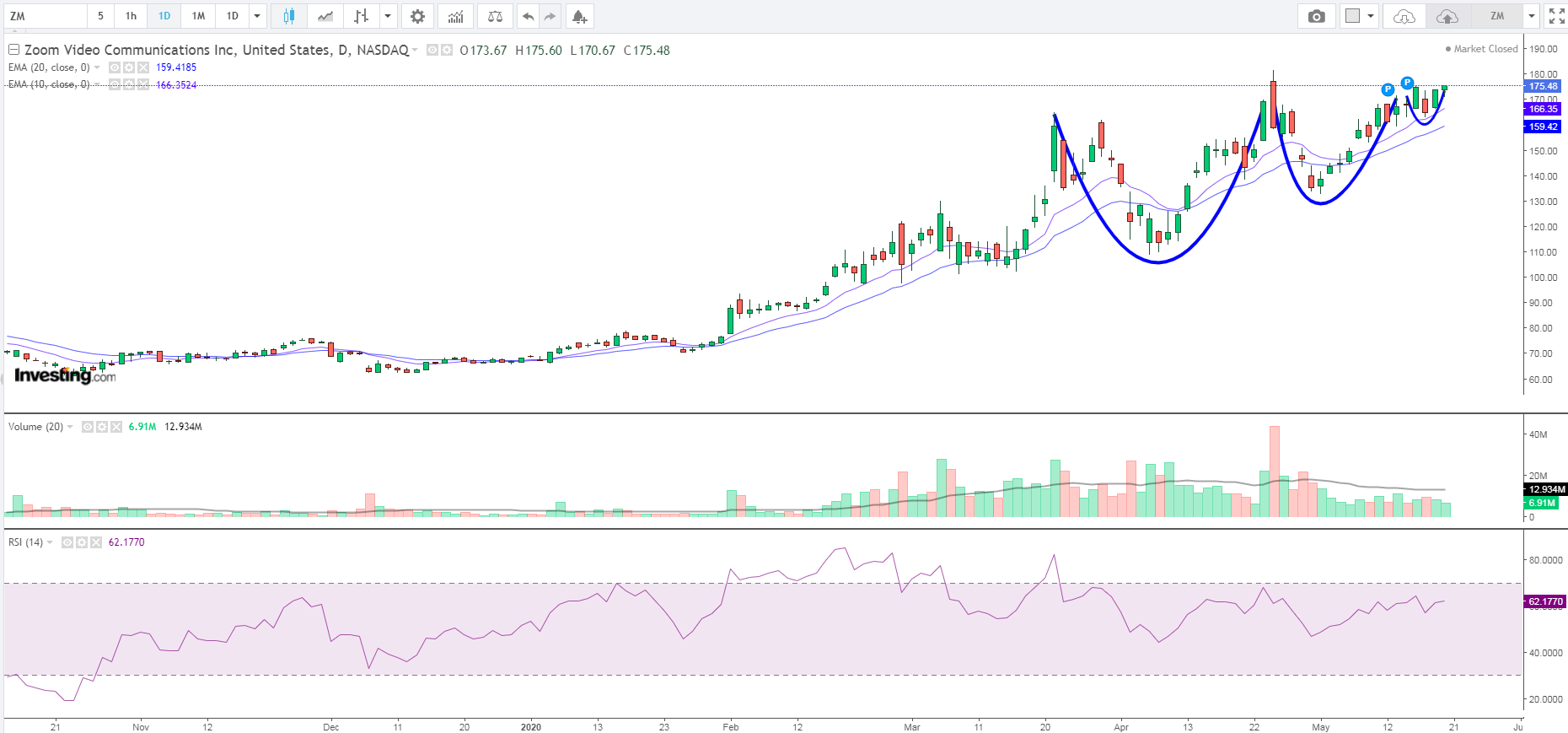Toggle visibility of EMA (10, close, 0)
This screenshot has height=733, width=1568.
point(114,84)
